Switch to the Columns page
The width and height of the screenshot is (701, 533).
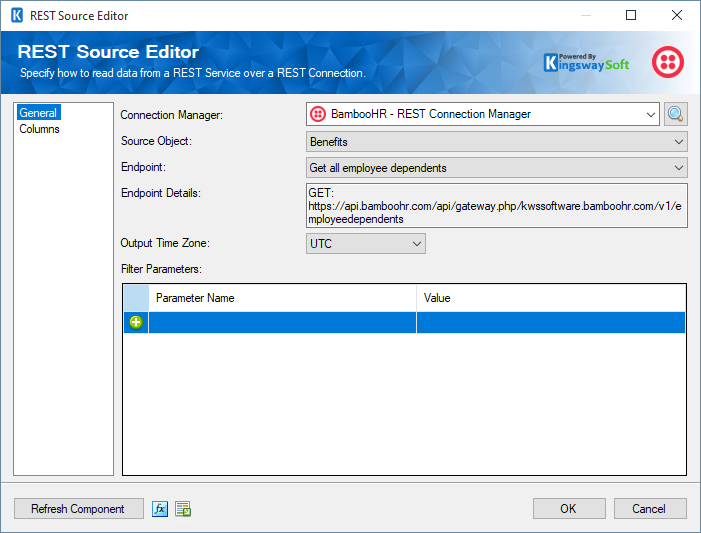pos(39,129)
